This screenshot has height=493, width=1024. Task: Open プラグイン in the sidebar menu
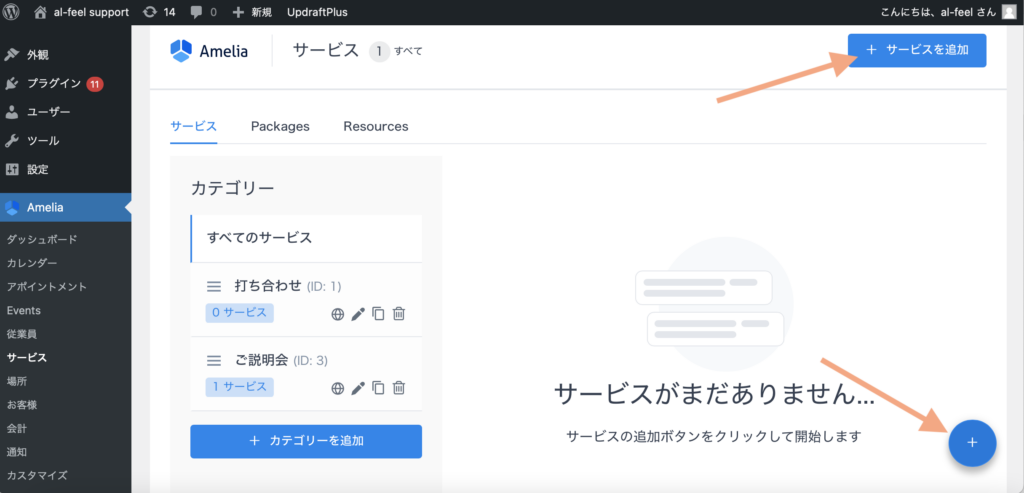click(x=54, y=84)
